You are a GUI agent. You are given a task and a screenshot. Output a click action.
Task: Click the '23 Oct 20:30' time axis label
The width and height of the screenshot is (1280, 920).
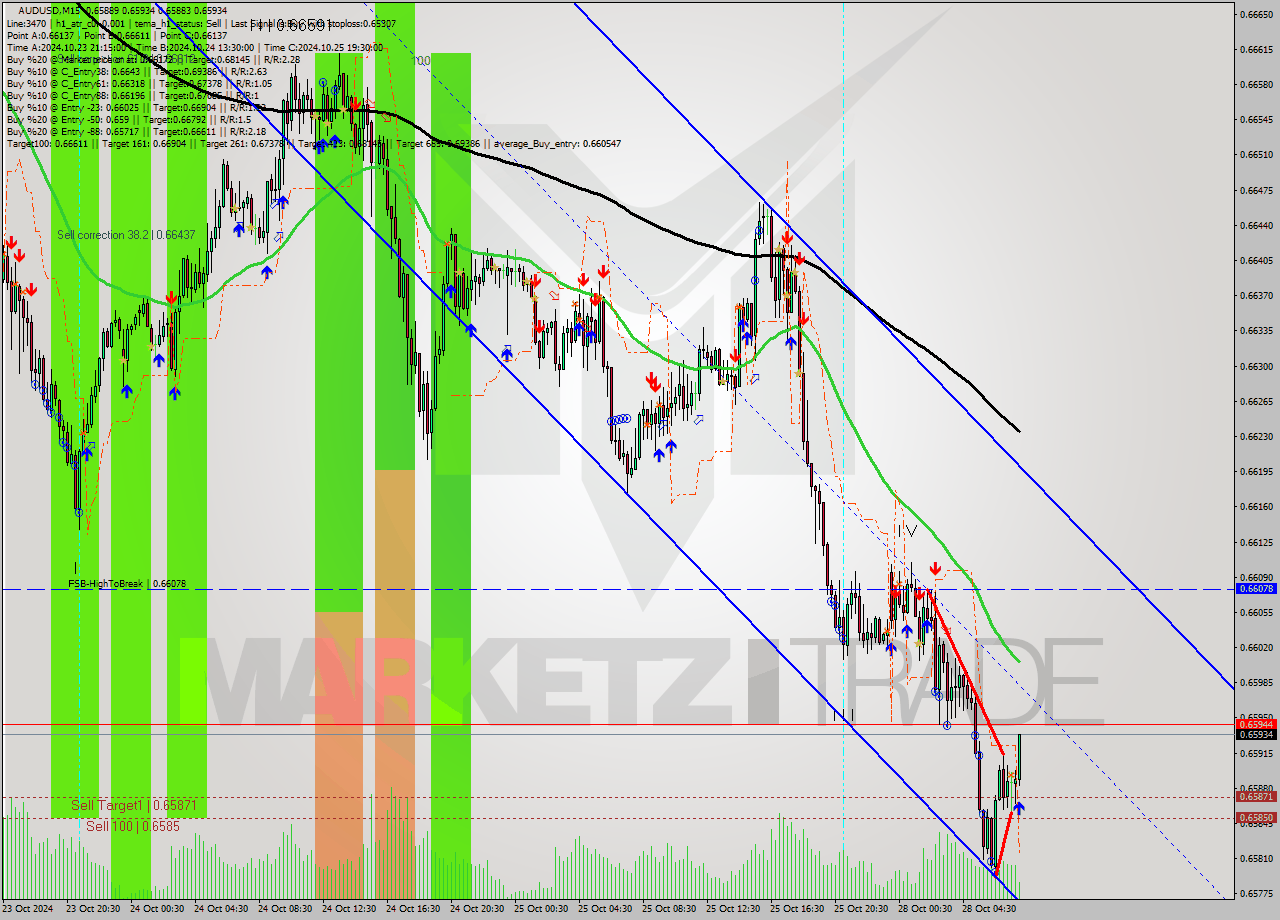pos(94,909)
